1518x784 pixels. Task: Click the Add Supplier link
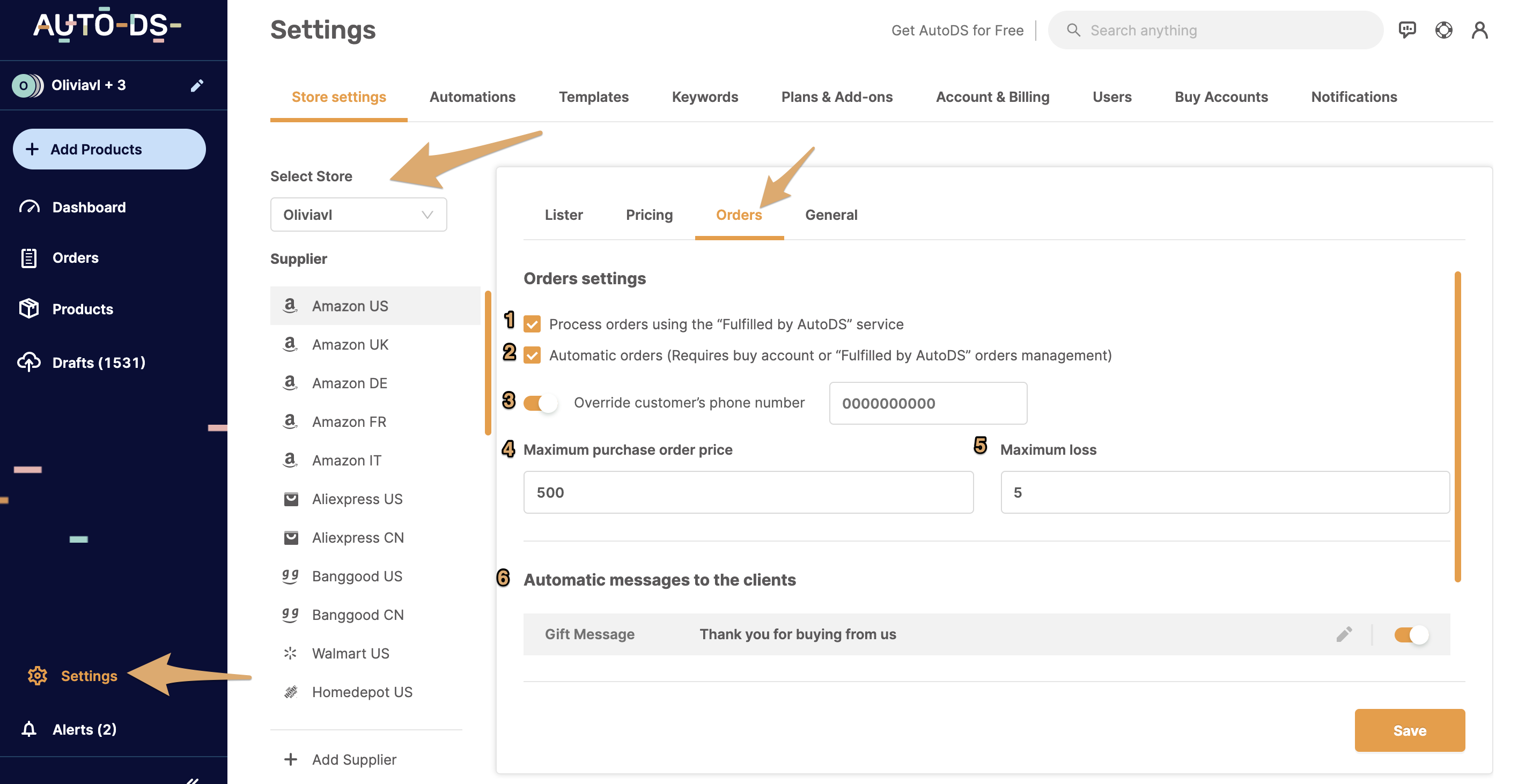354,759
